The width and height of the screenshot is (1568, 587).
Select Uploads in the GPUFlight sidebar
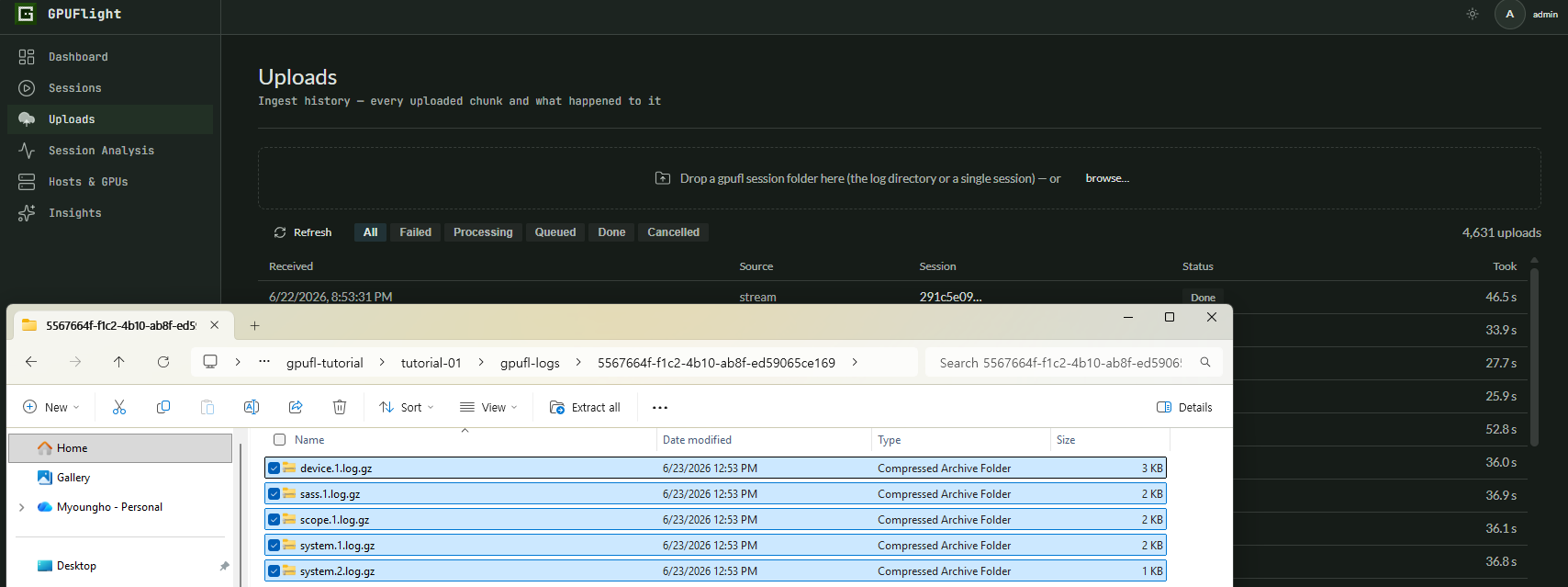pos(110,119)
